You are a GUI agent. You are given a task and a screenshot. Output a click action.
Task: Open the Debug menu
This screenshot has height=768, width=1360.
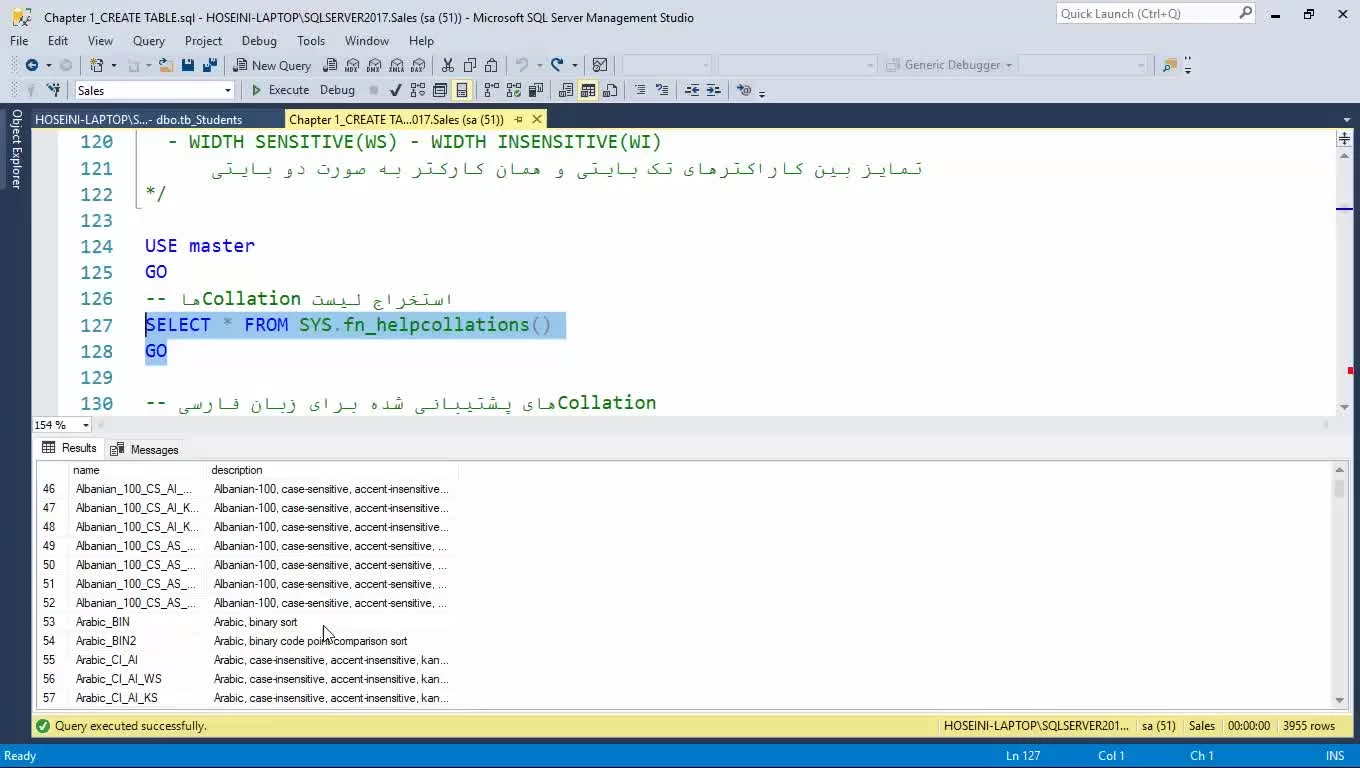tap(259, 41)
